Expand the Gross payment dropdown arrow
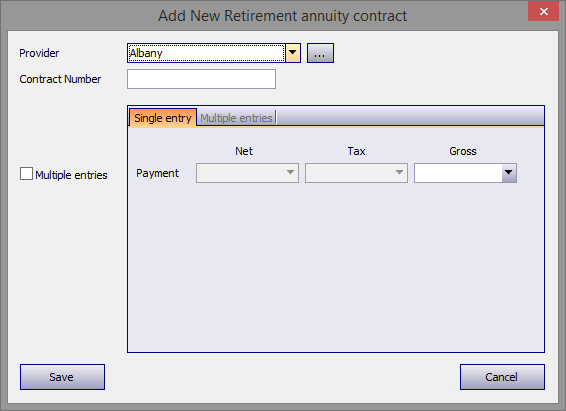The image size is (566, 411). [x=509, y=173]
